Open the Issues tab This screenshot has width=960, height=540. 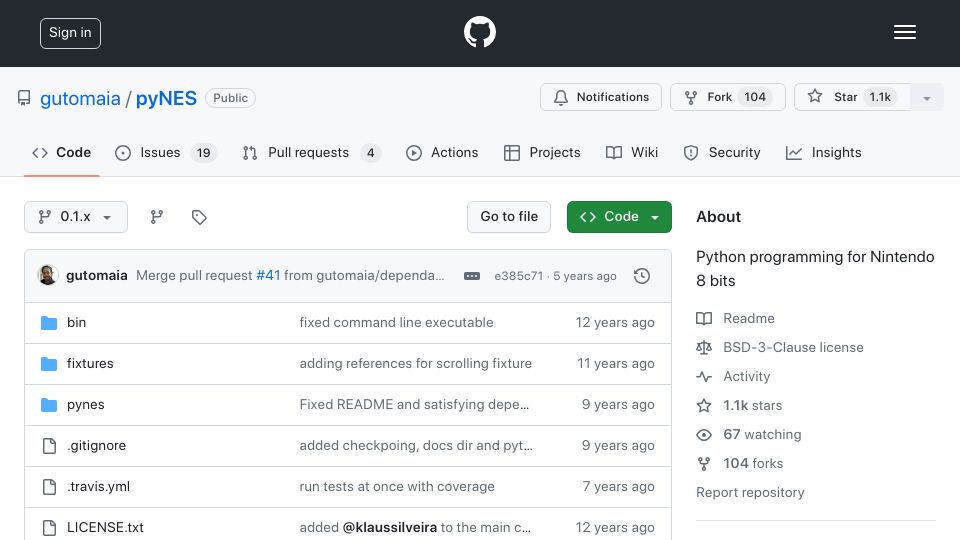tap(165, 152)
